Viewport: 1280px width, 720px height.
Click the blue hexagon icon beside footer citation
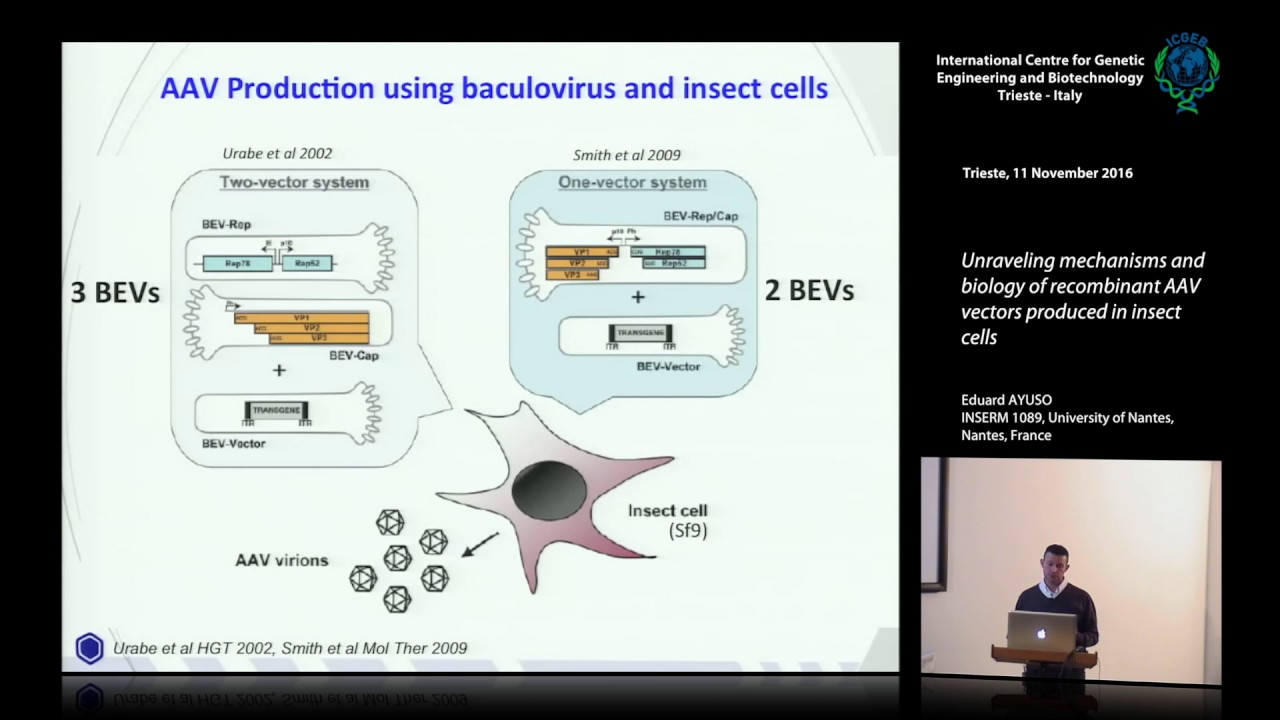tap(89, 649)
